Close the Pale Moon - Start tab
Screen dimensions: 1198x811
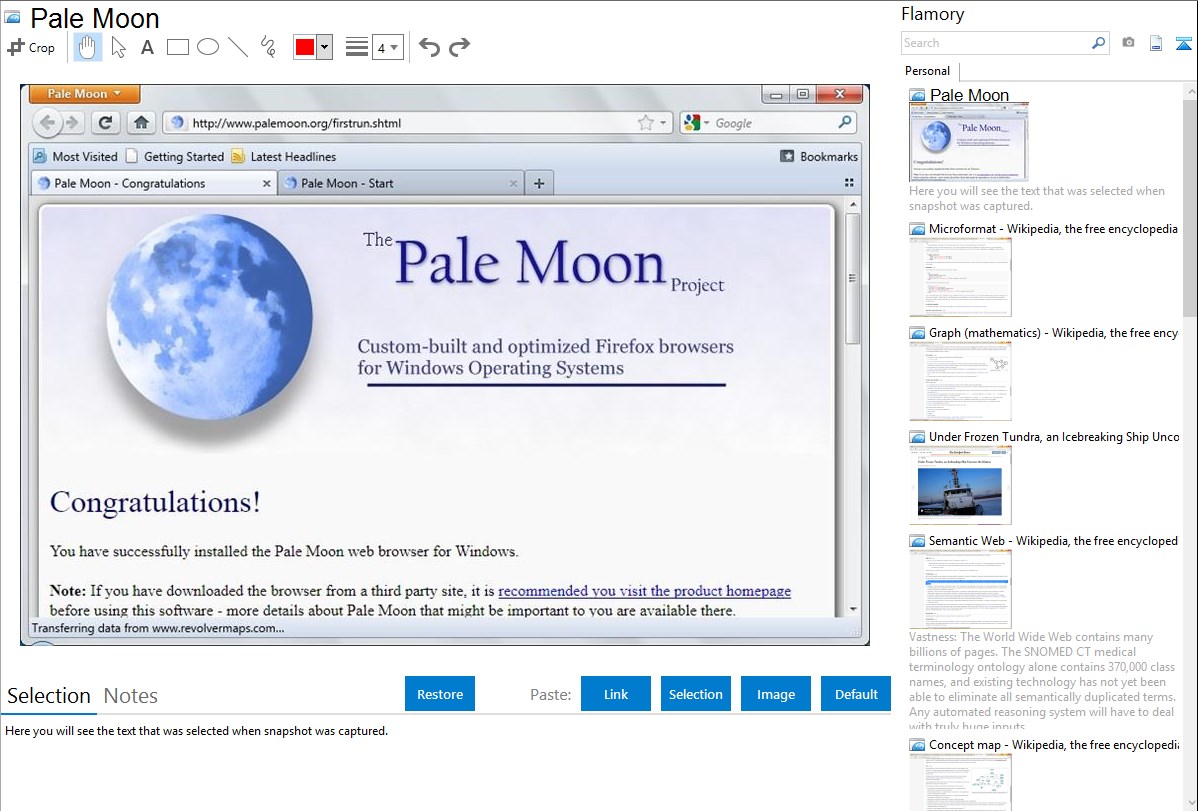point(513,183)
